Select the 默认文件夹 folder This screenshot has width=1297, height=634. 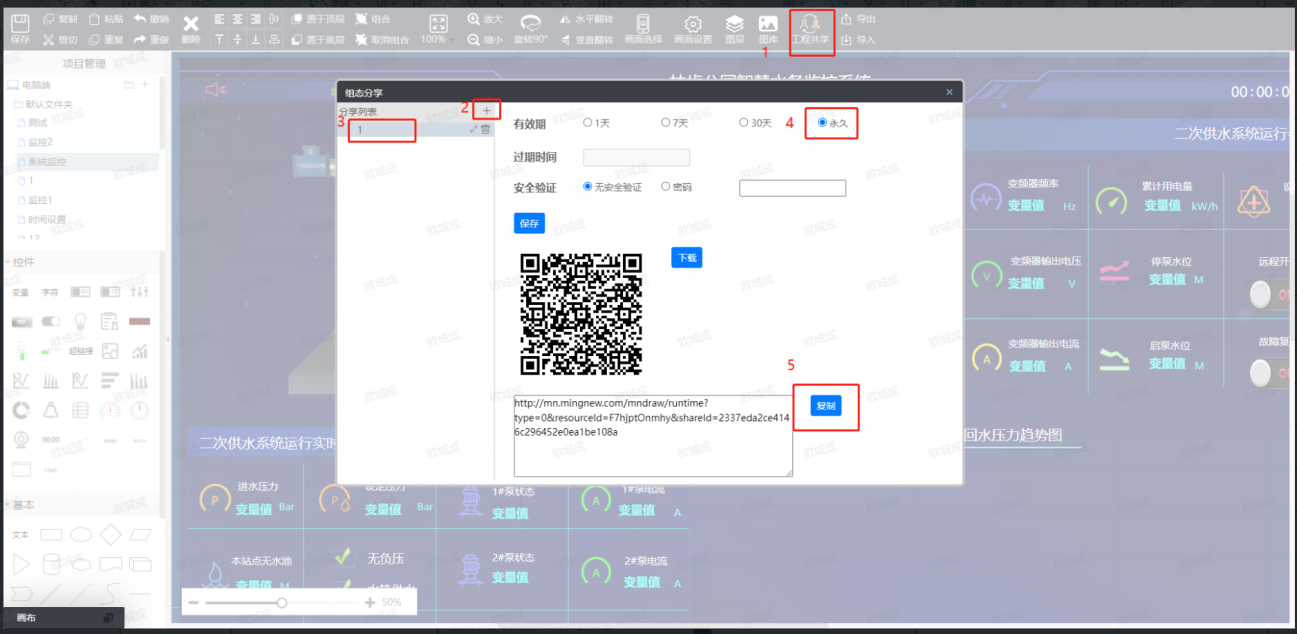tap(43, 104)
